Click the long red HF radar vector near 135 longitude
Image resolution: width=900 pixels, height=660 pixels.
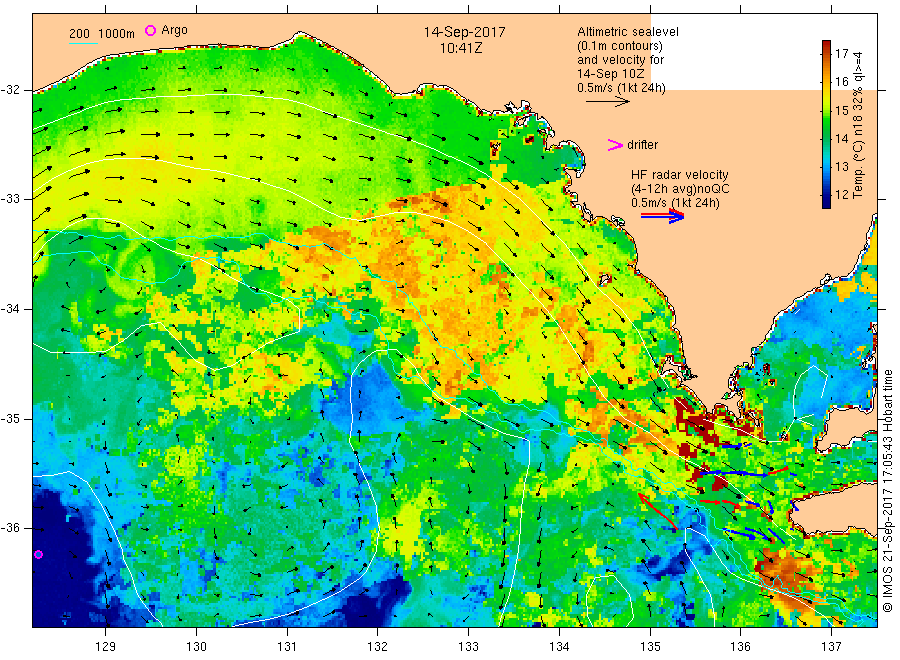tap(658, 511)
